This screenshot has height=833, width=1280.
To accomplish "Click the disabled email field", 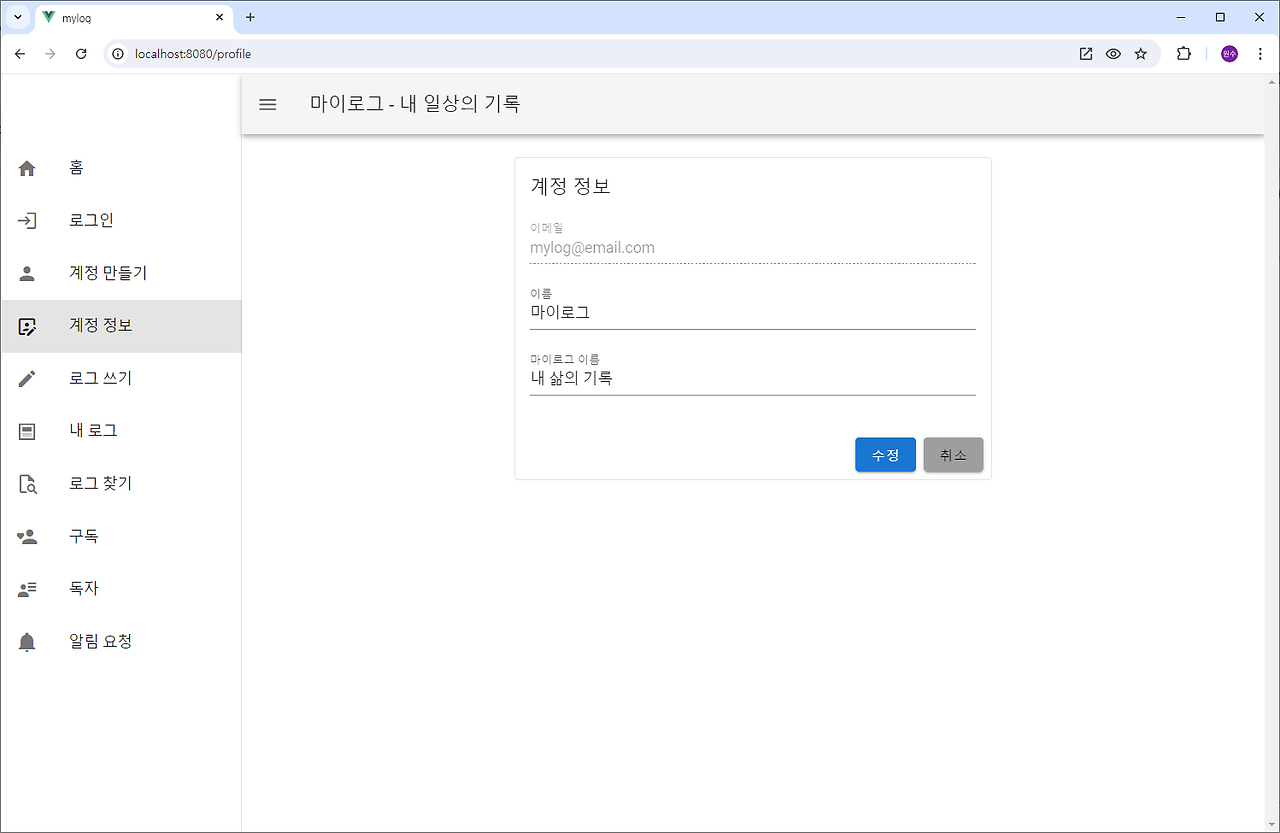I will tap(752, 243).
